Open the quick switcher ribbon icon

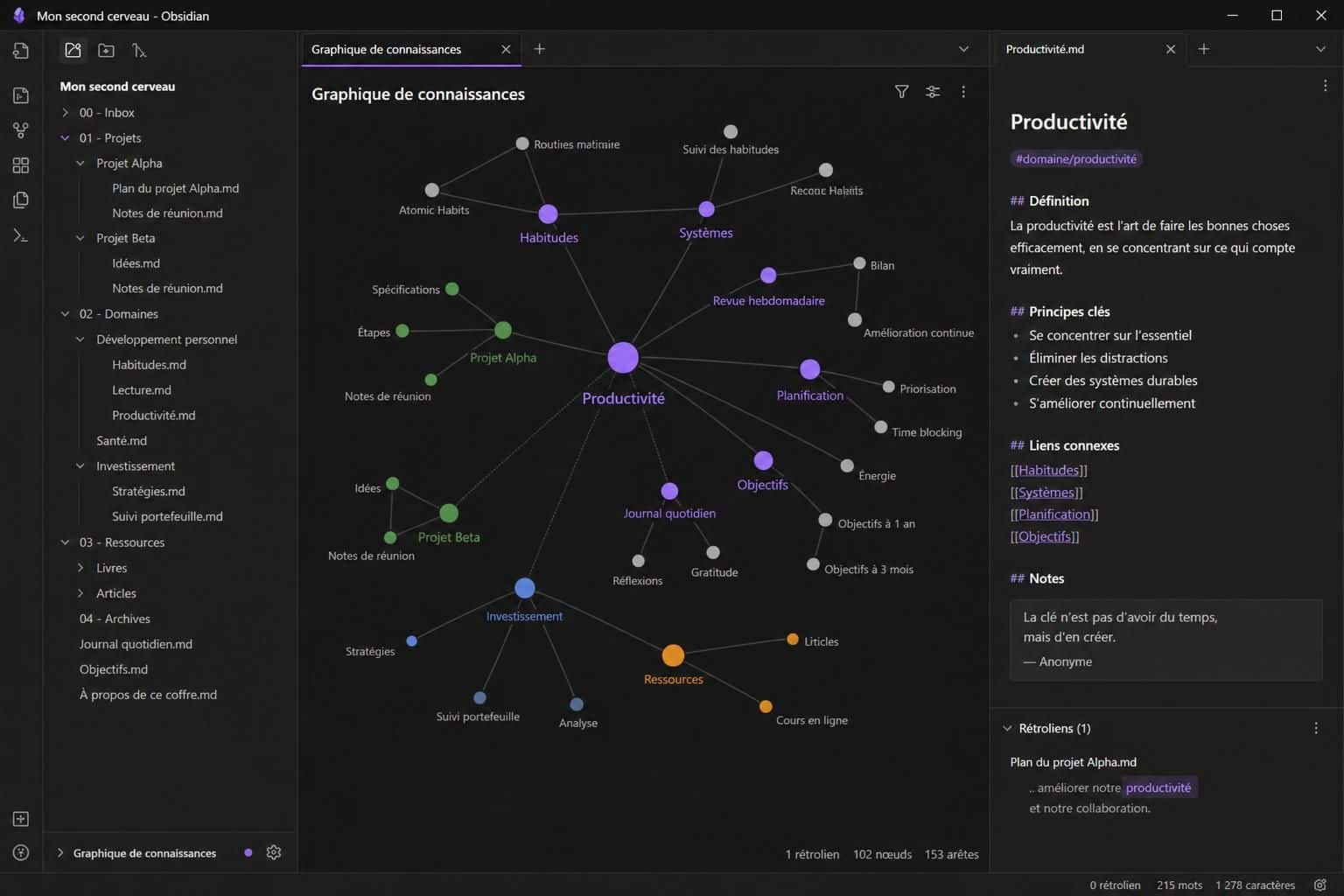click(21, 51)
